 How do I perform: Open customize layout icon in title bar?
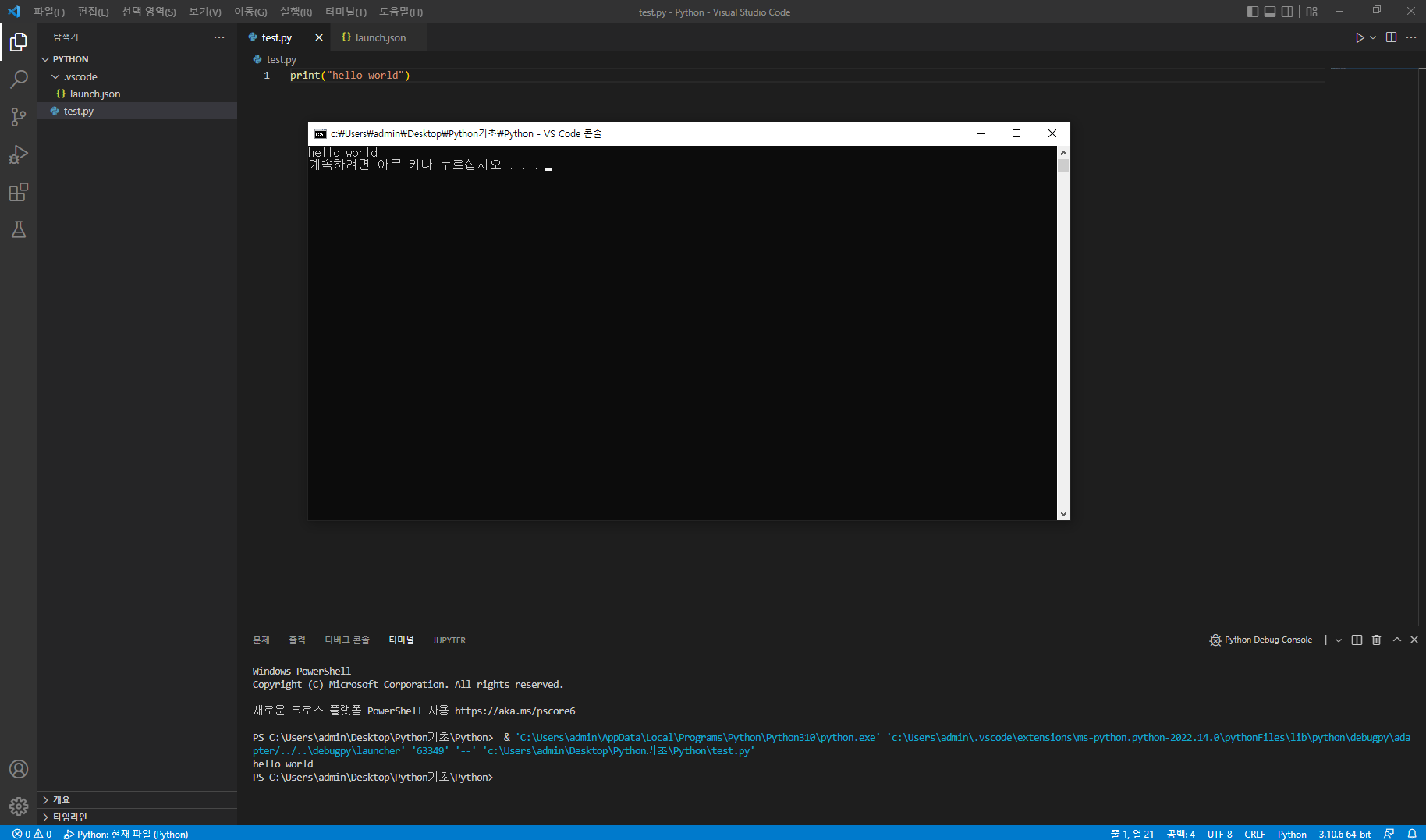1312,12
